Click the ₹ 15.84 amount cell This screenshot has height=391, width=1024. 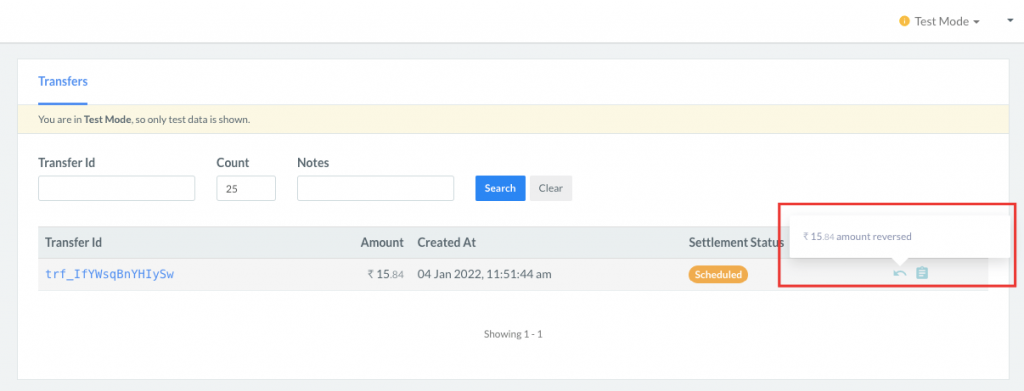[385, 274]
